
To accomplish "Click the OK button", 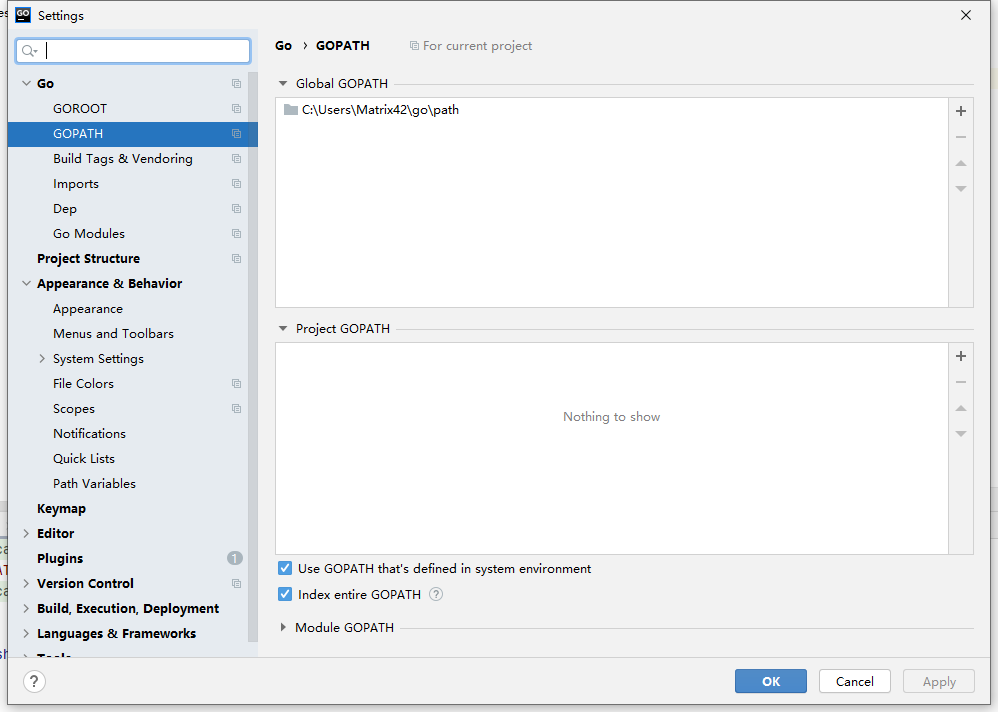I will [x=771, y=681].
